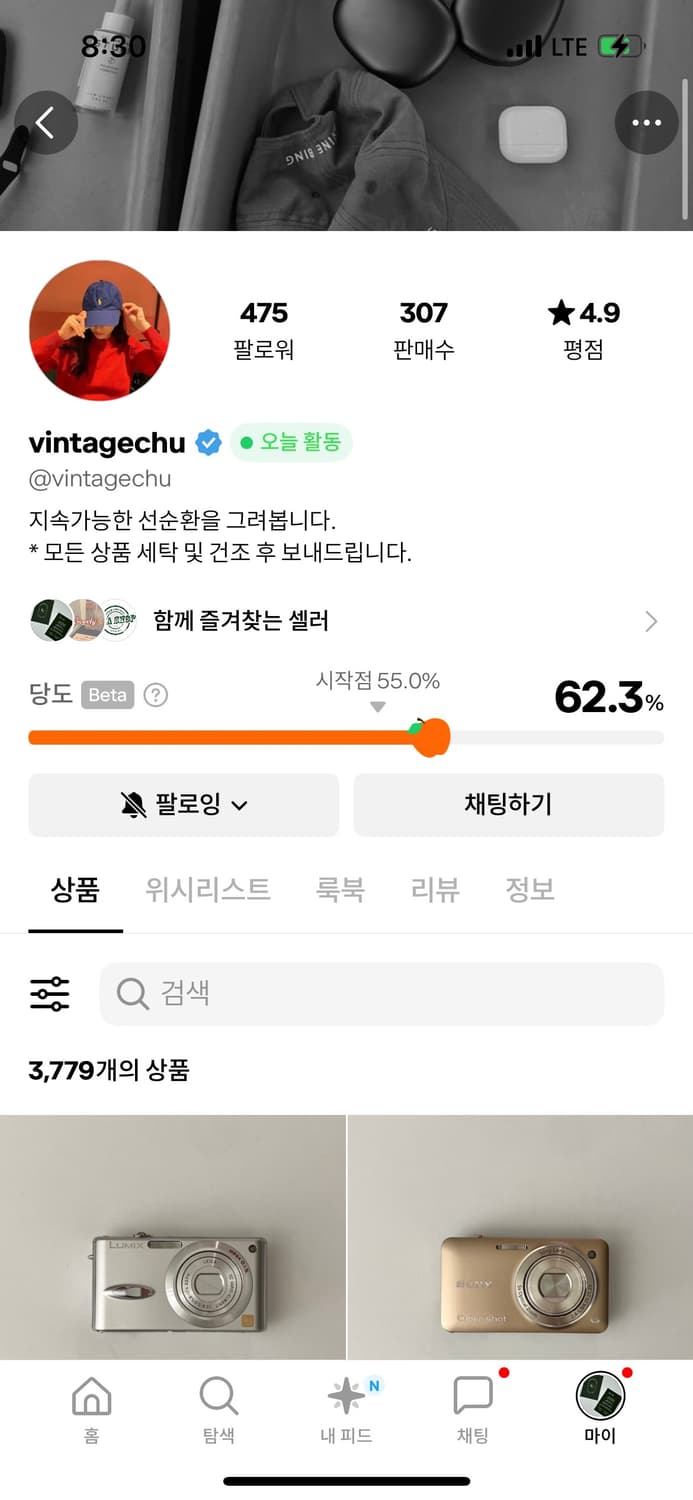Tap the 채팅하기 button
Screen dimensions: 693x1500
508,805
